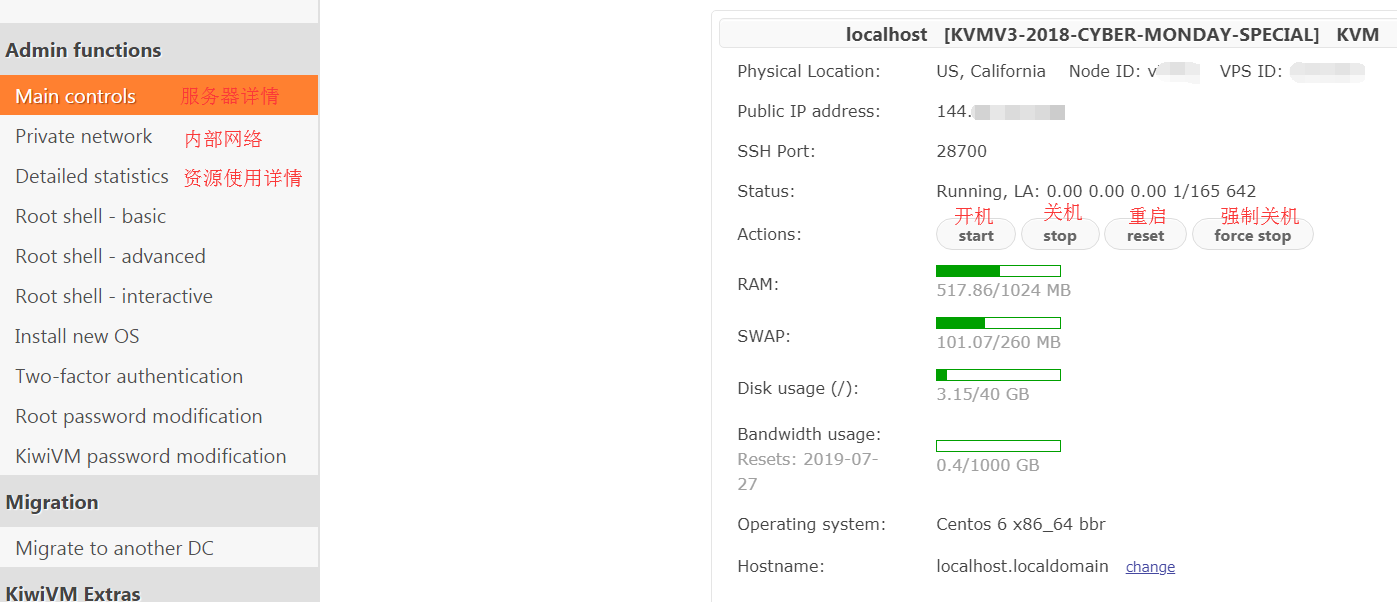The height and width of the screenshot is (602, 1397).
Task: Select Private network menu item
Action: tap(159, 136)
